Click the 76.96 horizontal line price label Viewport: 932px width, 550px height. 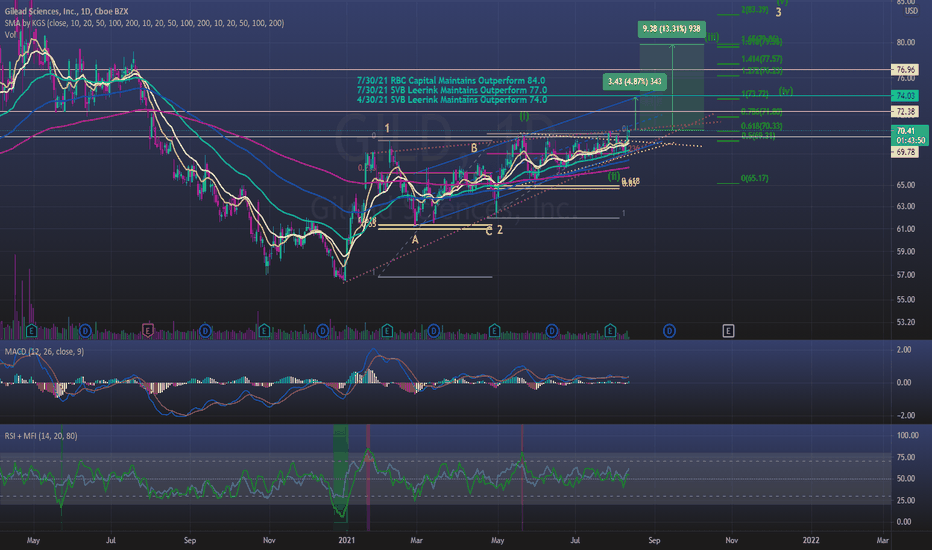click(905, 70)
